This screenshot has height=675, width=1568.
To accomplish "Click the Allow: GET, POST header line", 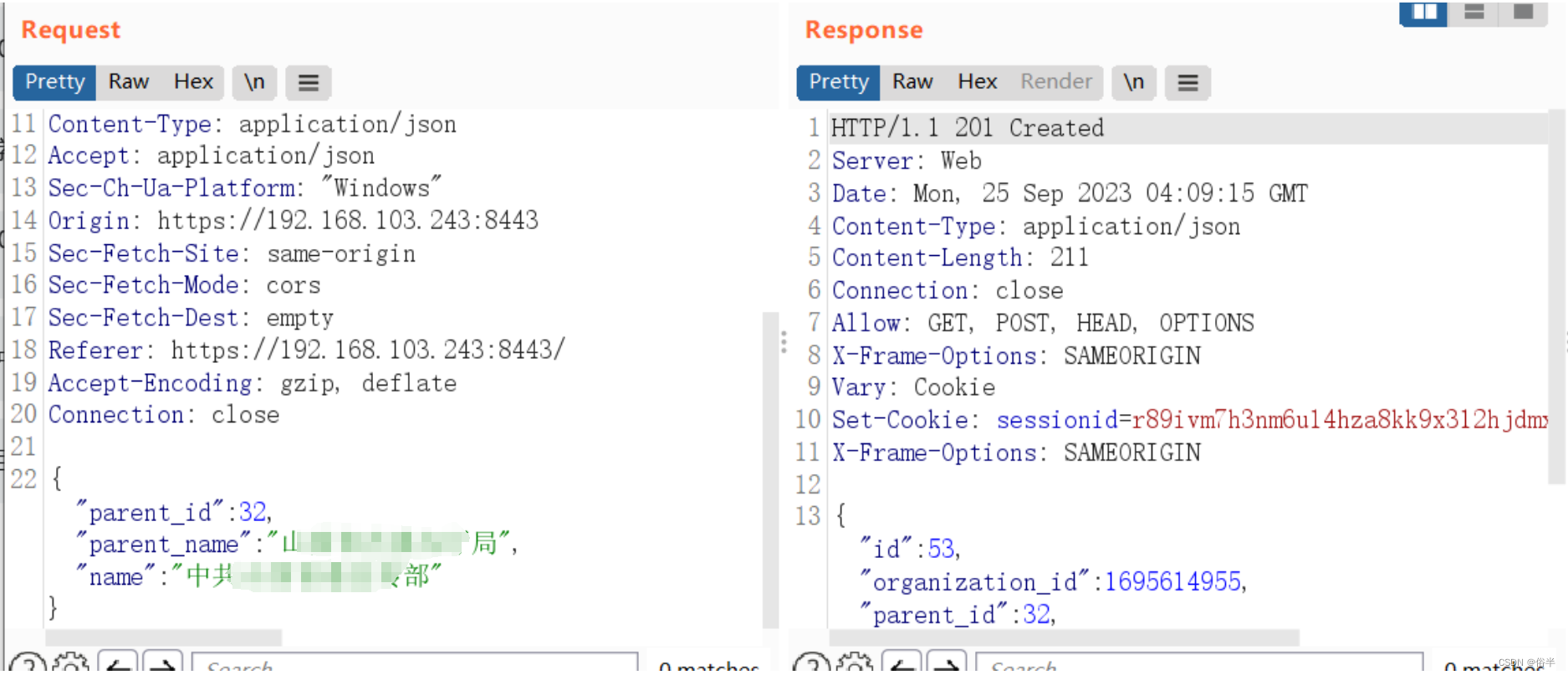I will [x=1043, y=323].
